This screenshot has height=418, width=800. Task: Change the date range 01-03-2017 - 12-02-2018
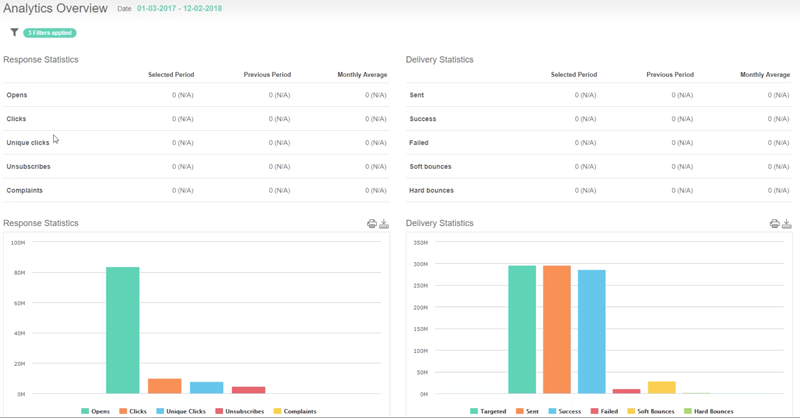click(x=180, y=9)
